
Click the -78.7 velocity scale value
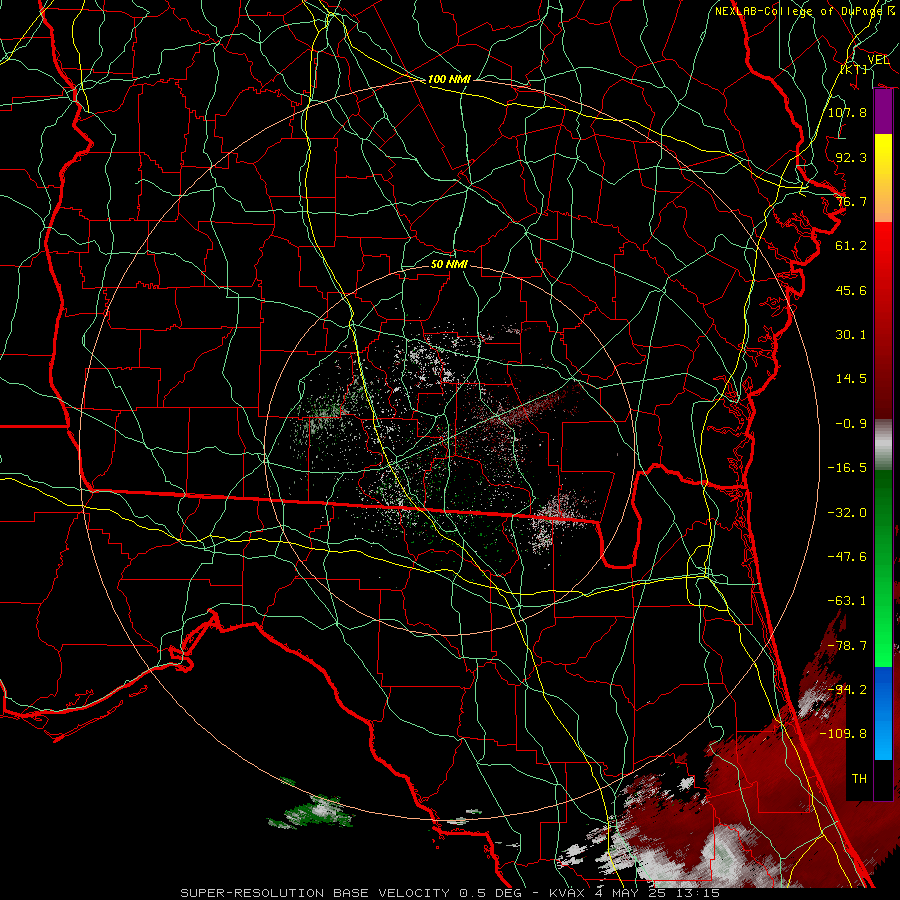click(847, 645)
